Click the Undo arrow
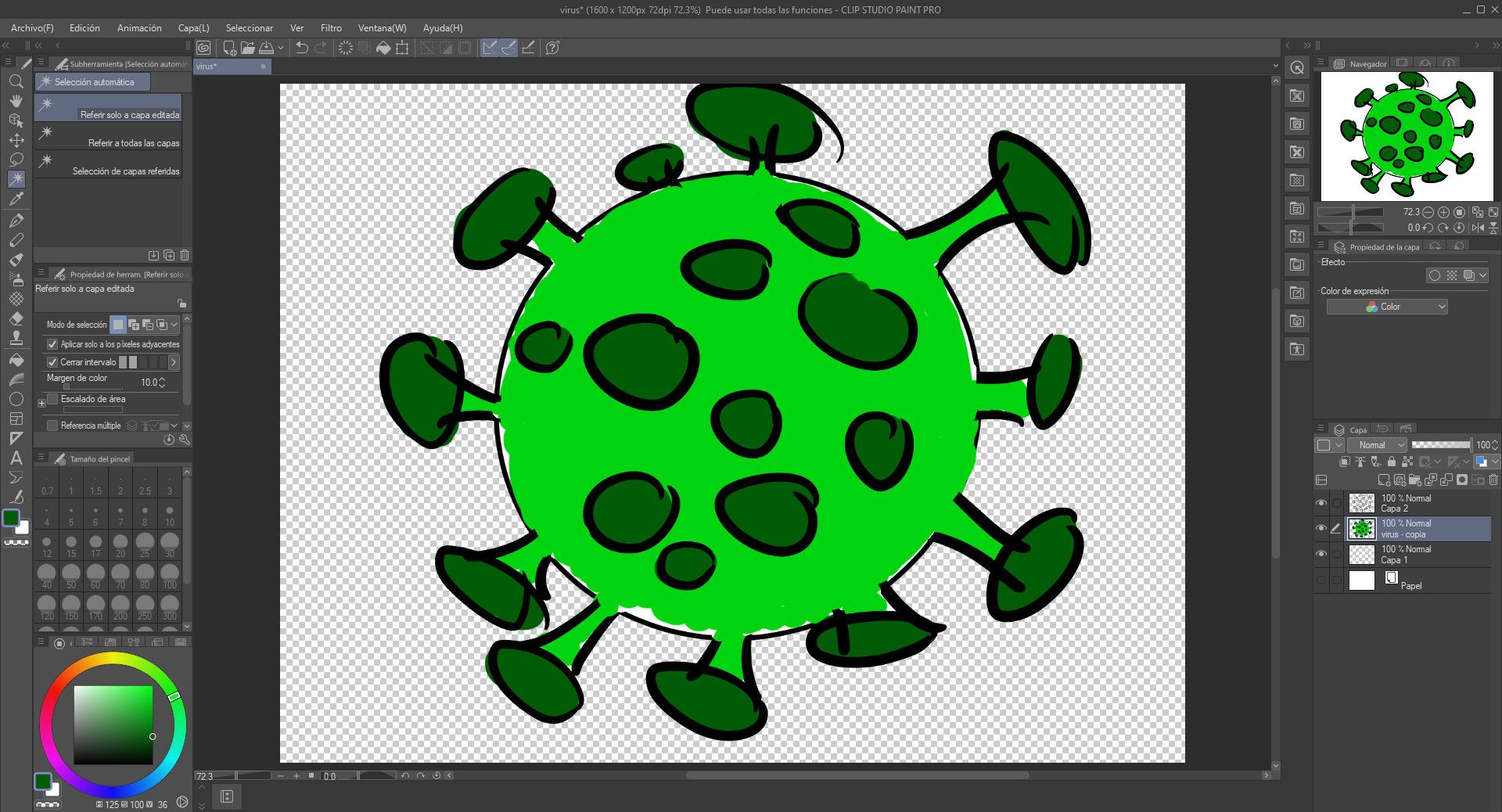Image resolution: width=1502 pixels, height=812 pixels. [302, 48]
